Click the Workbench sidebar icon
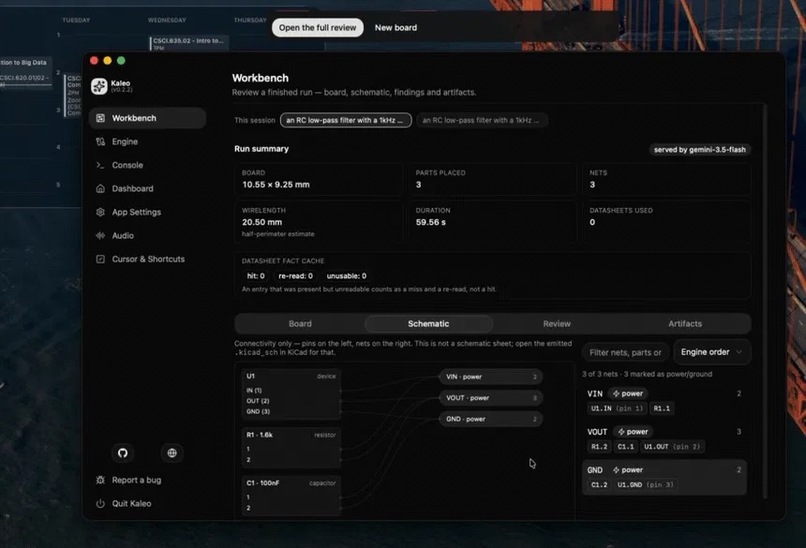Viewport: 806px width, 548px height. point(100,118)
